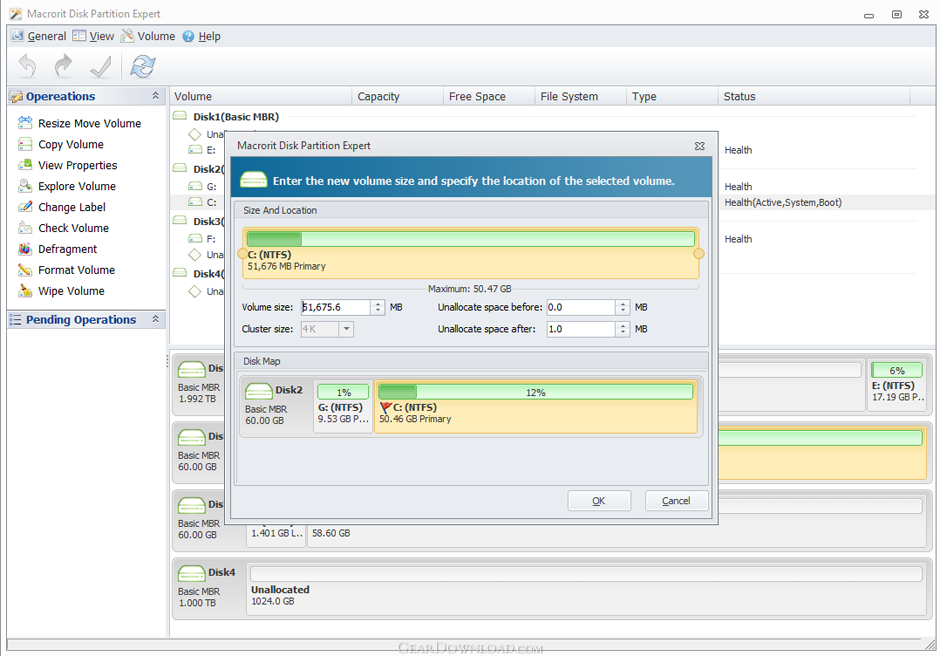This screenshot has width=940, height=656.
Task: Click the G: volume icon in list
Action: click(x=195, y=186)
